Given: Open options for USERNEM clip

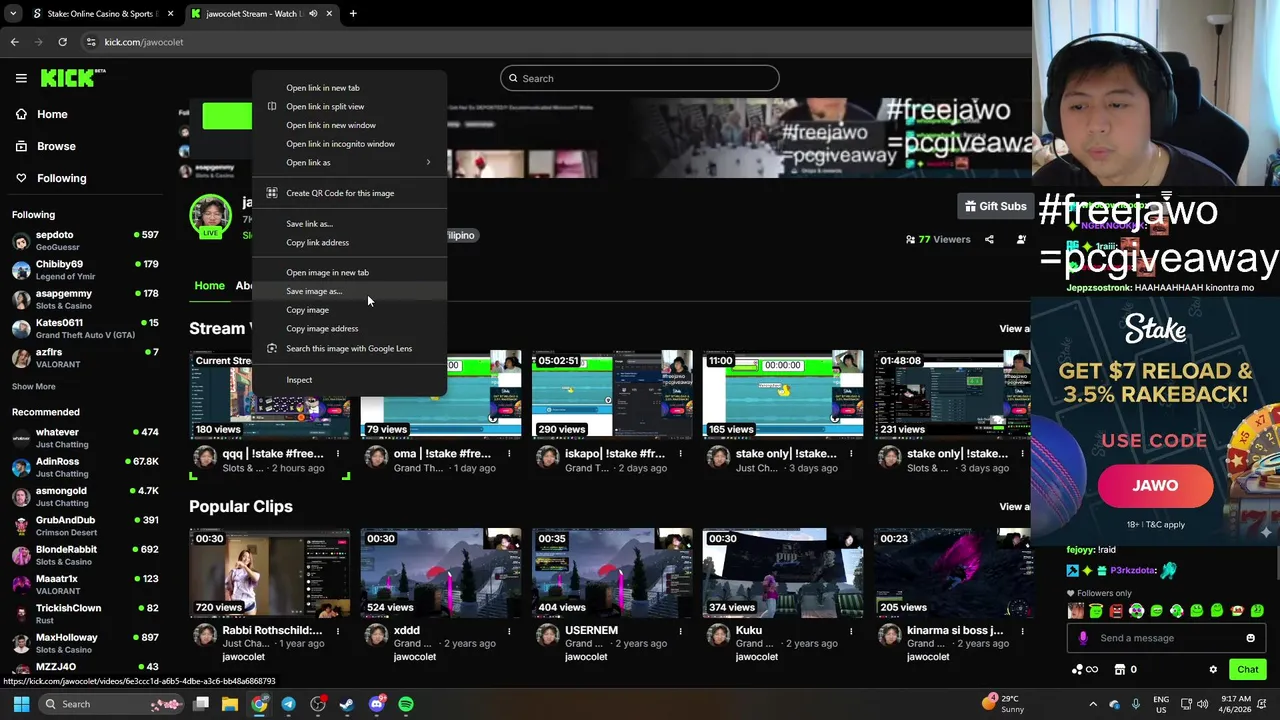Looking at the screenshot, I should pyautogui.click(x=680, y=631).
